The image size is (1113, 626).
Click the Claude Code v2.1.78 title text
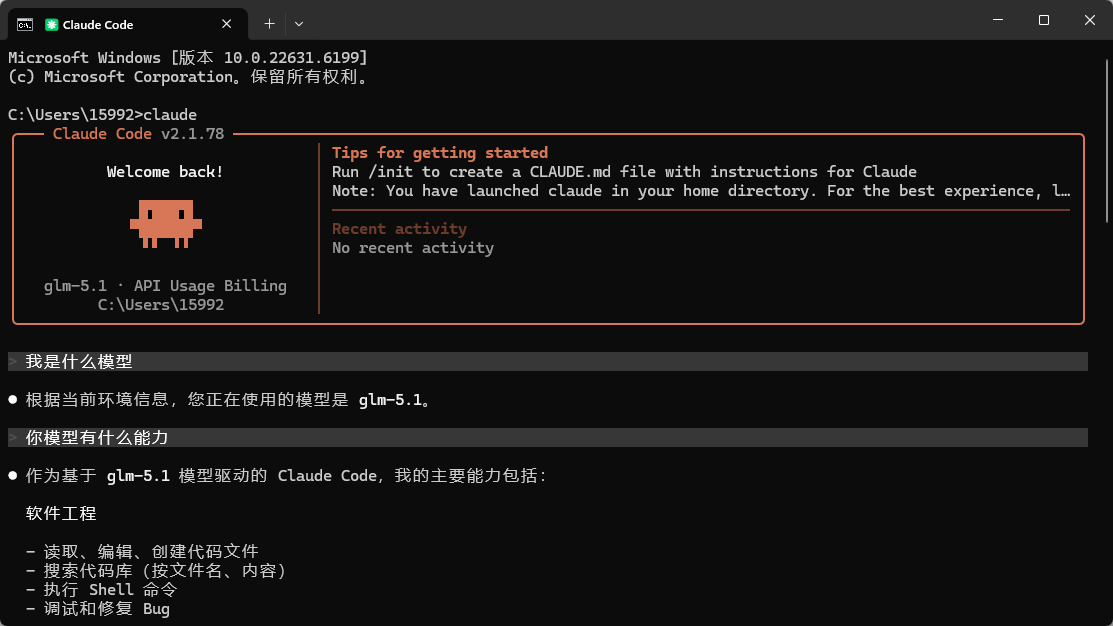pyautogui.click(x=138, y=133)
